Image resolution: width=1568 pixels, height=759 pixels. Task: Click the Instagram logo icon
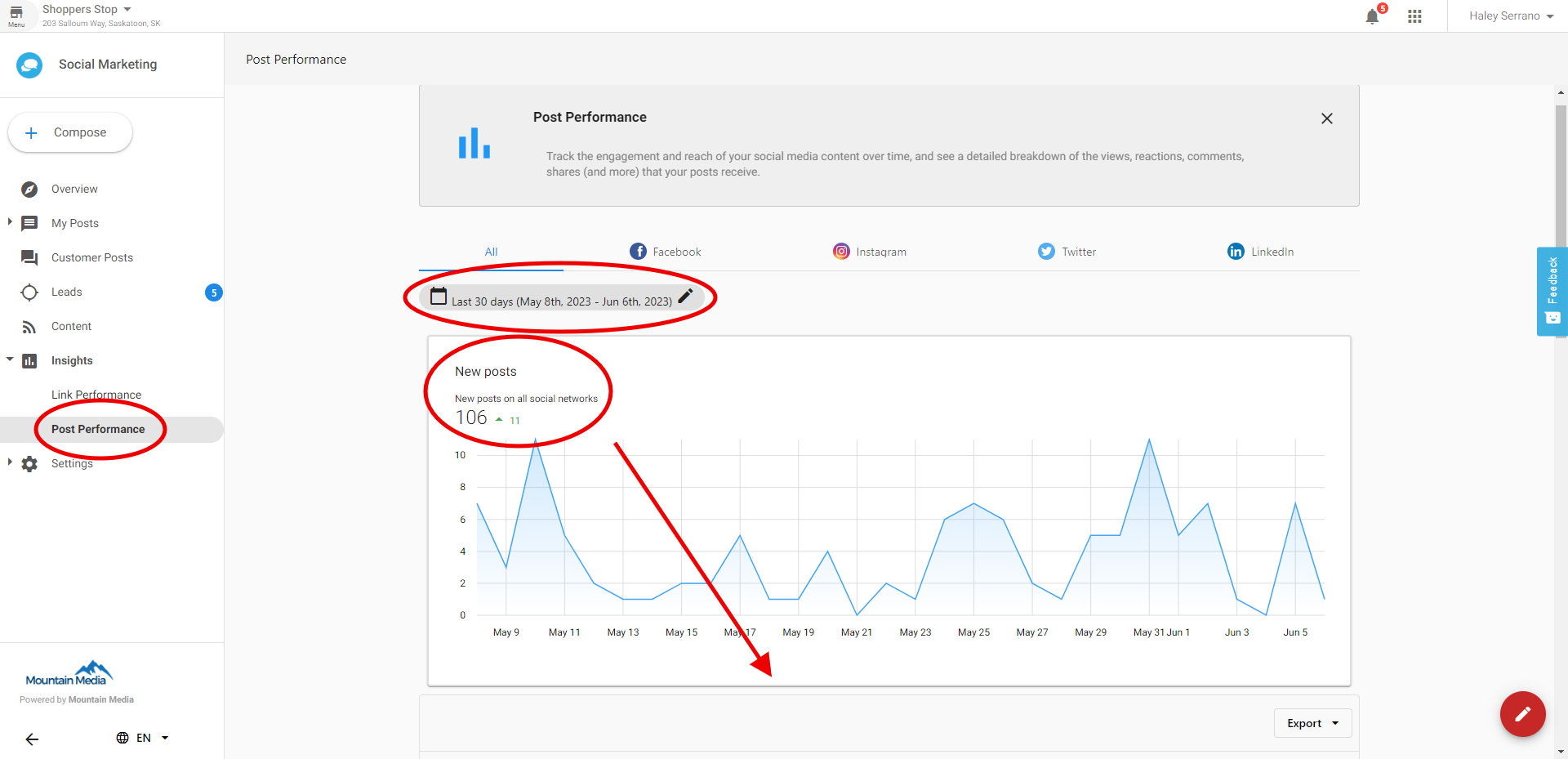click(841, 252)
